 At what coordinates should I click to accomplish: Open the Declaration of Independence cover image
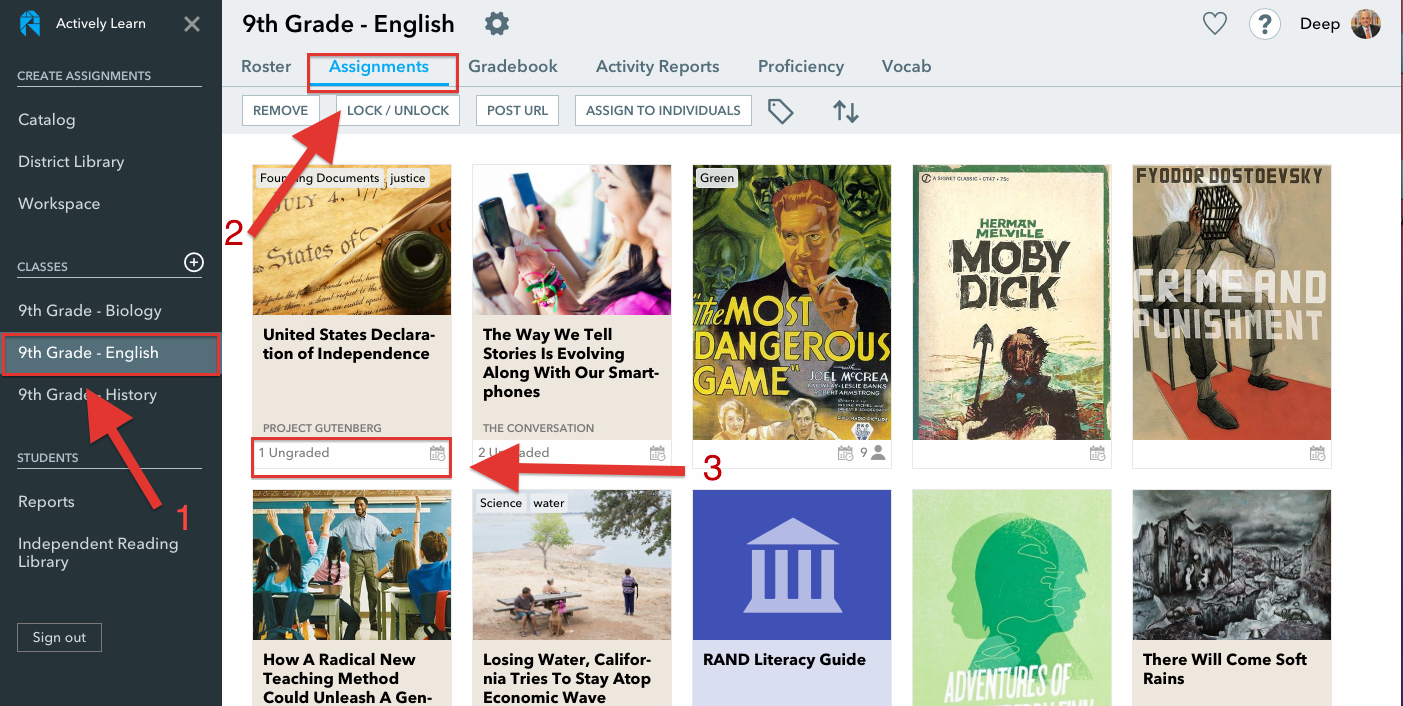(x=352, y=240)
